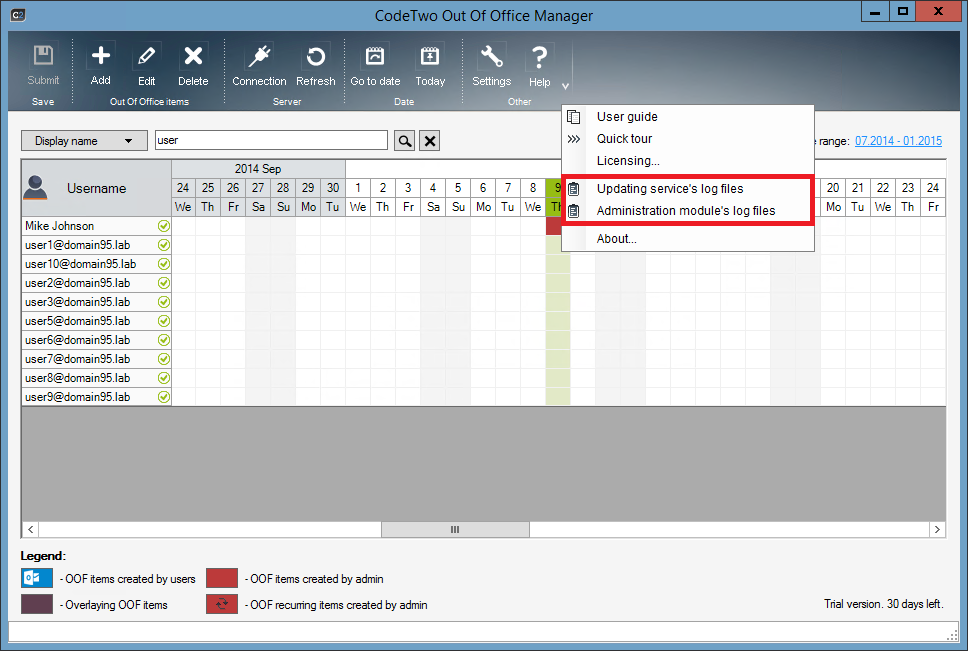Click the Username column header label

click(x=96, y=188)
